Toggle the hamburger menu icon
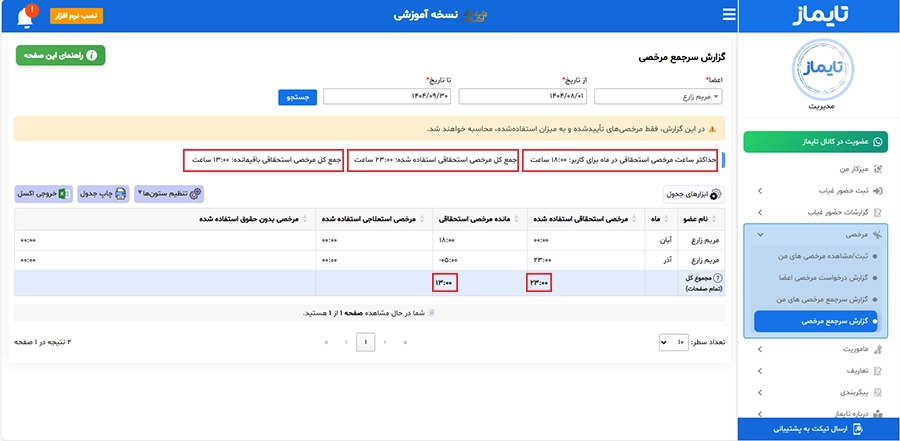The image size is (900, 441). pos(728,15)
